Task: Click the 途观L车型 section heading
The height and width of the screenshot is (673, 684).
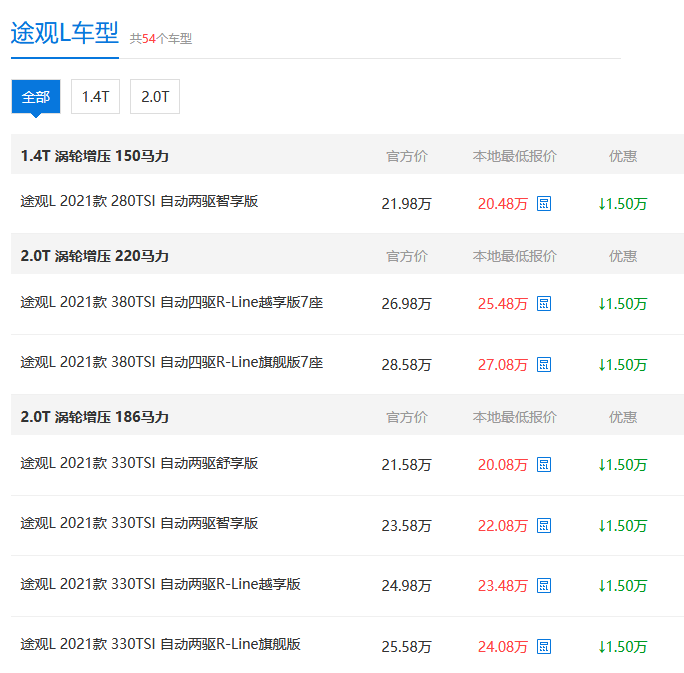Action: point(64,33)
